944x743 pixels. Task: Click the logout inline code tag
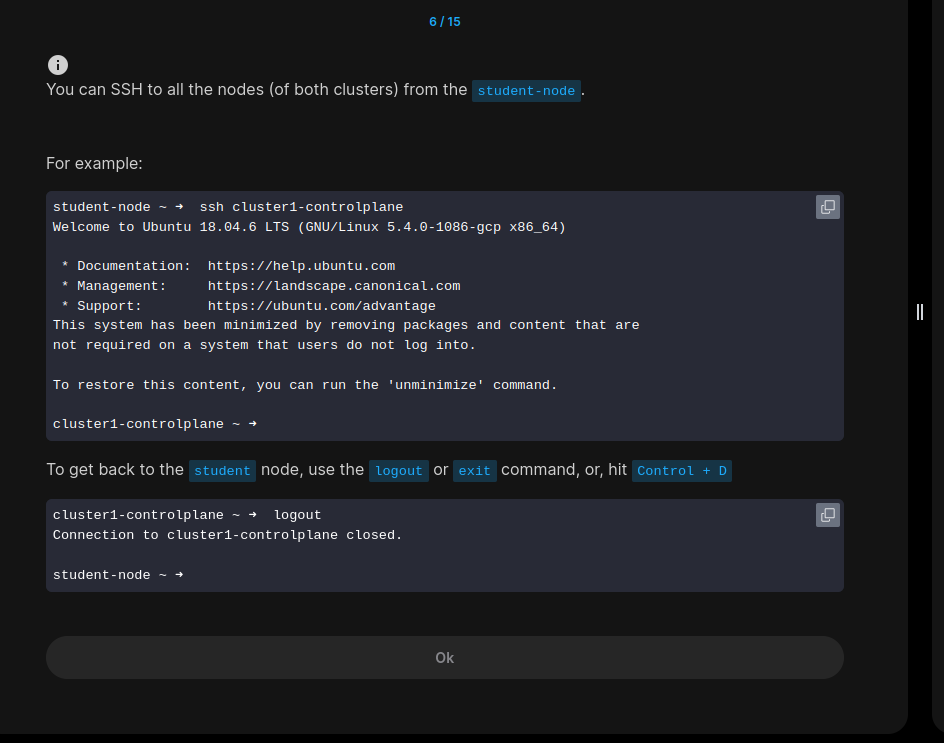[399, 471]
